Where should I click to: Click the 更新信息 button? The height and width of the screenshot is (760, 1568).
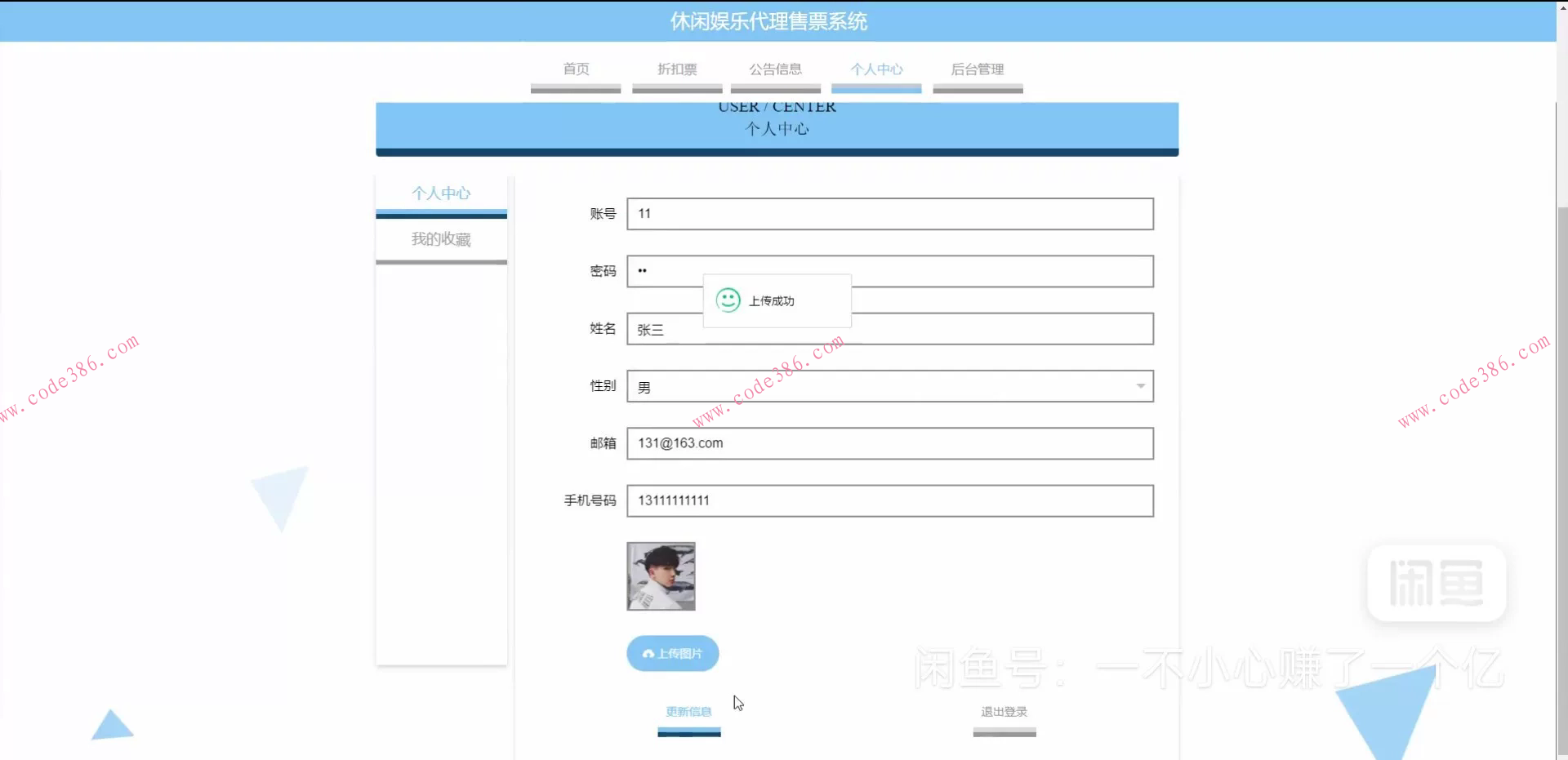688,711
